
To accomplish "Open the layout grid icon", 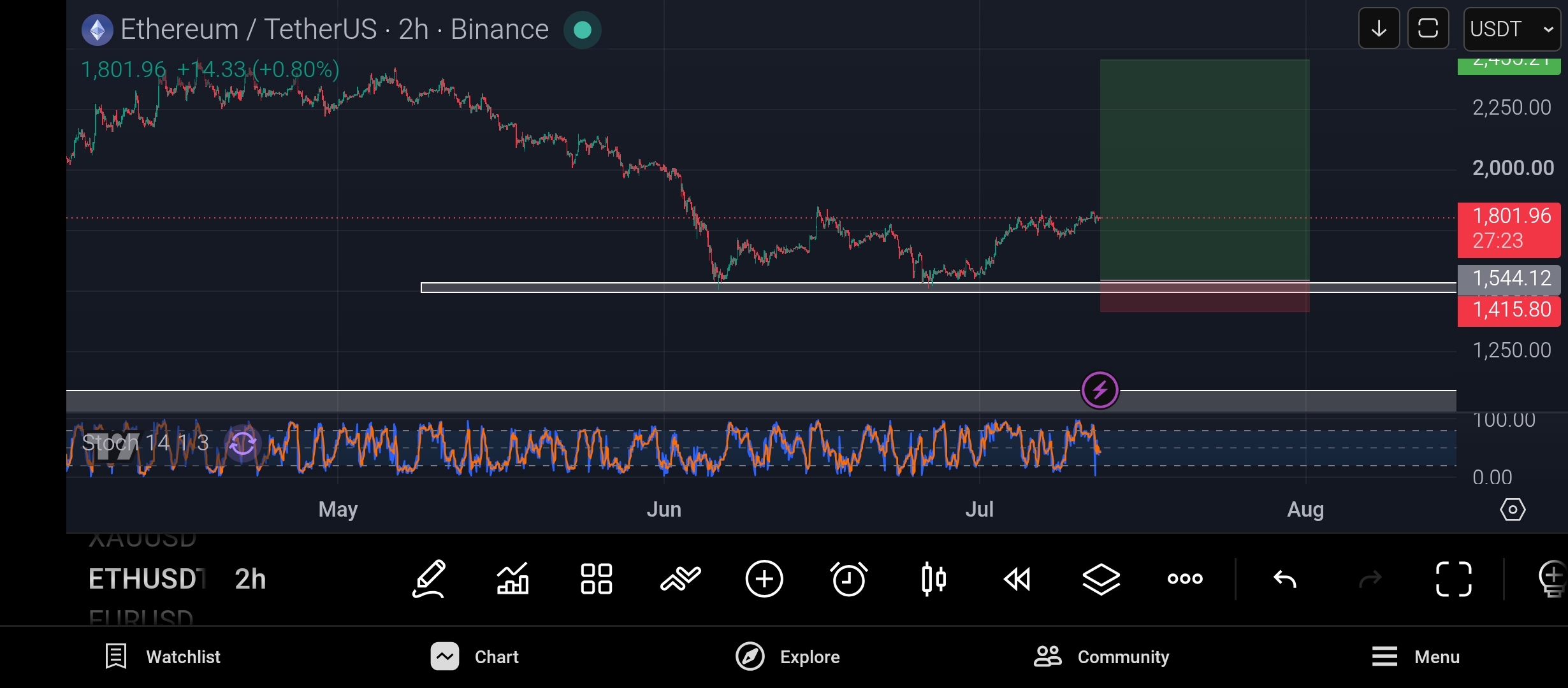I will 597,579.
